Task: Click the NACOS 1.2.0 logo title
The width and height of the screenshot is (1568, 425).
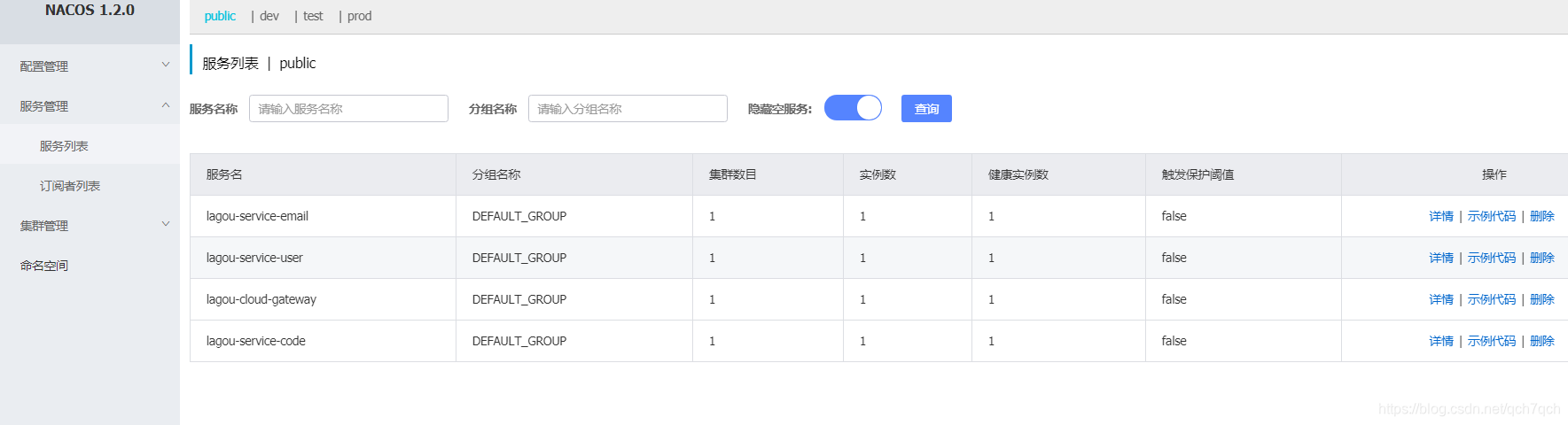Action: pos(90,11)
